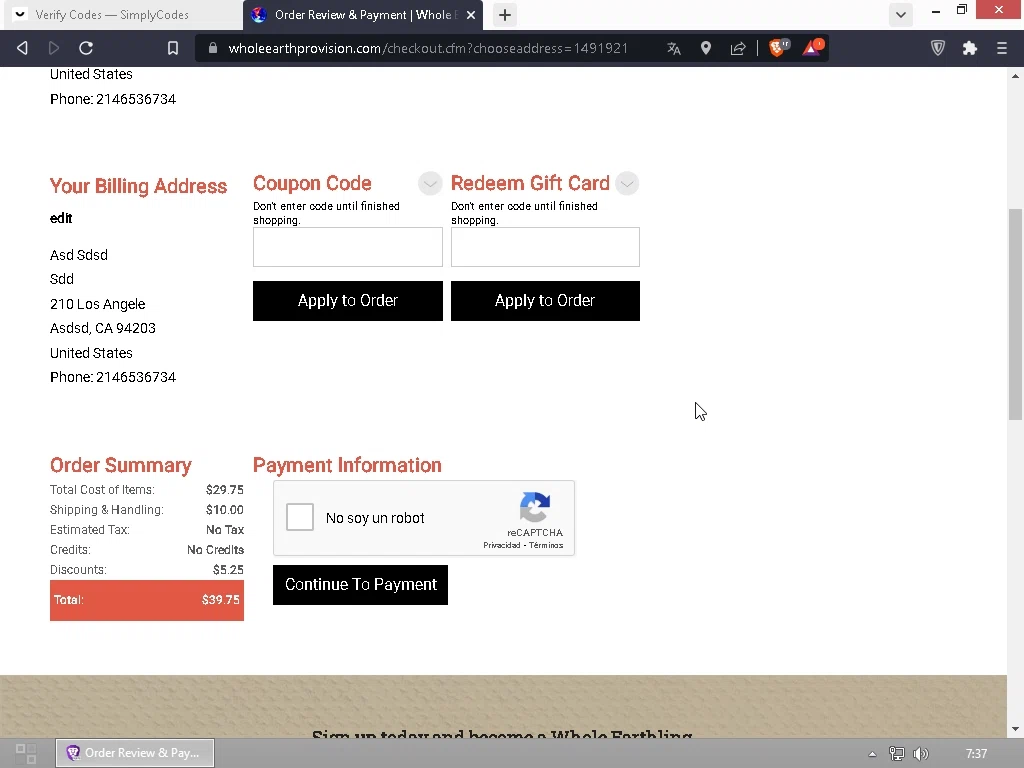Viewport: 1024px width, 768px height.
Task: Click the Your Billing Address heading
Action: (x=138, y=186)
